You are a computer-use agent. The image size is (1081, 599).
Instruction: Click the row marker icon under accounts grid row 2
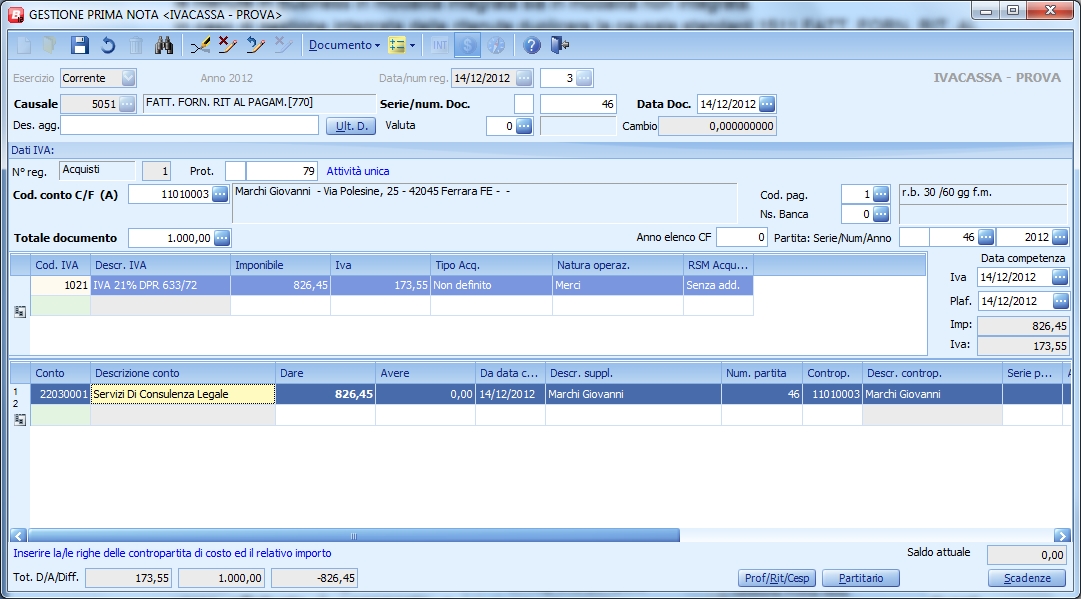click(20, 419)
